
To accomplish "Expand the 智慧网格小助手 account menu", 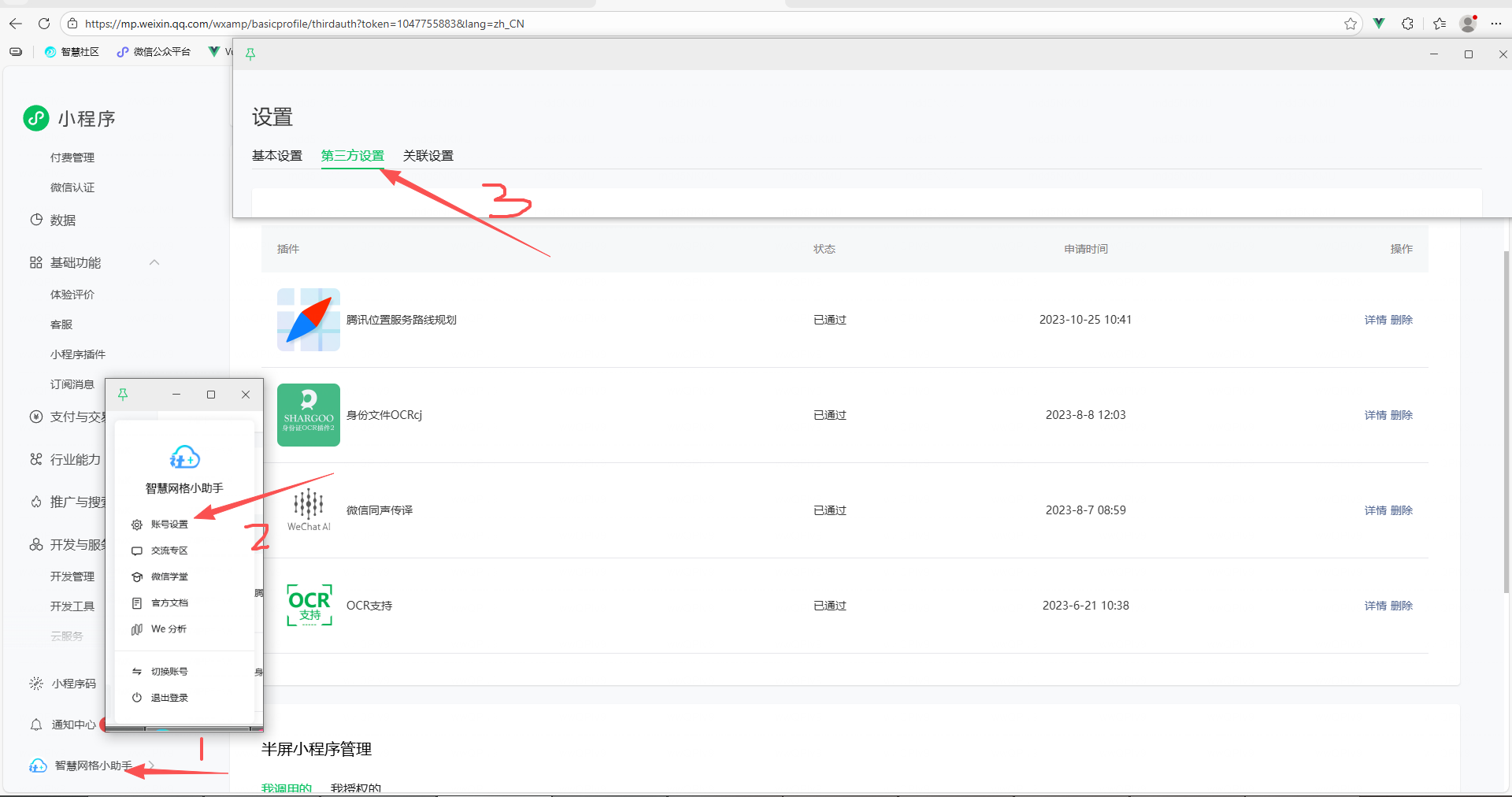I will coord(93,765).
